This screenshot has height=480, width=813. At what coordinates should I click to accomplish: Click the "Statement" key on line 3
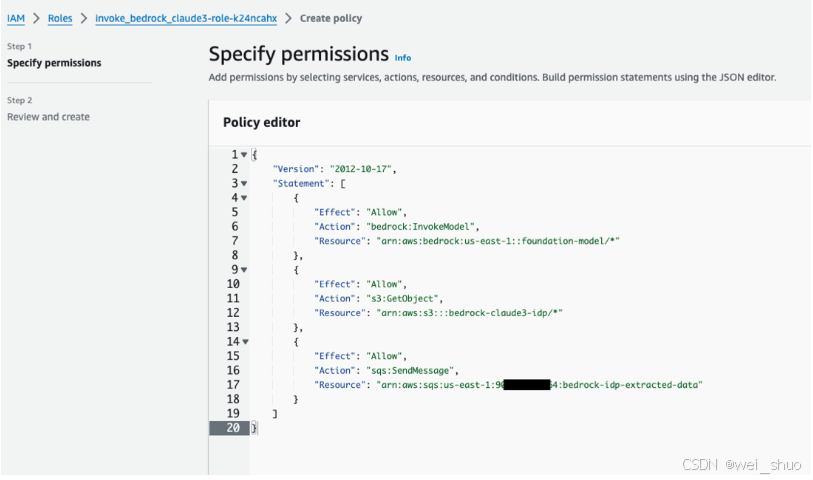[301, 183]
